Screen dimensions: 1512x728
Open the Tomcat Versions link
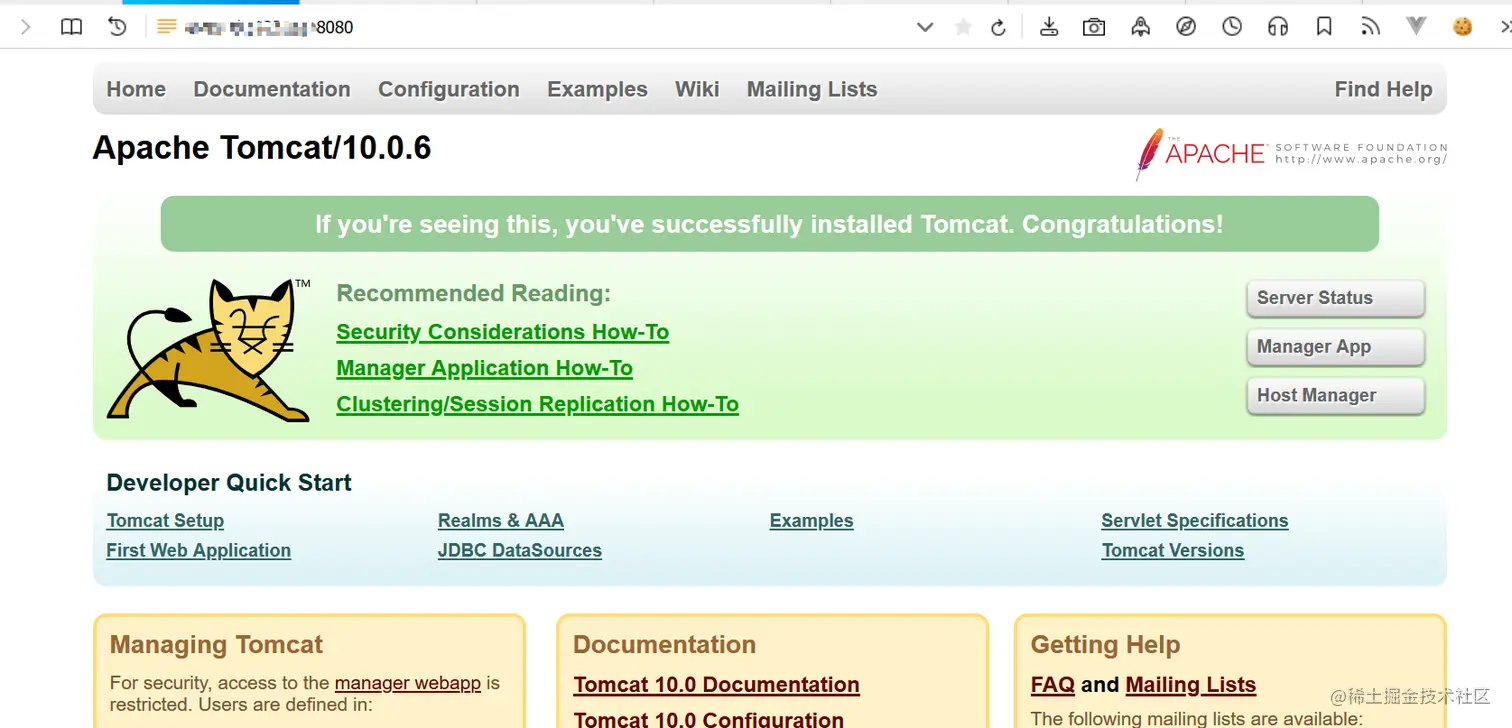pos(1173,550)
